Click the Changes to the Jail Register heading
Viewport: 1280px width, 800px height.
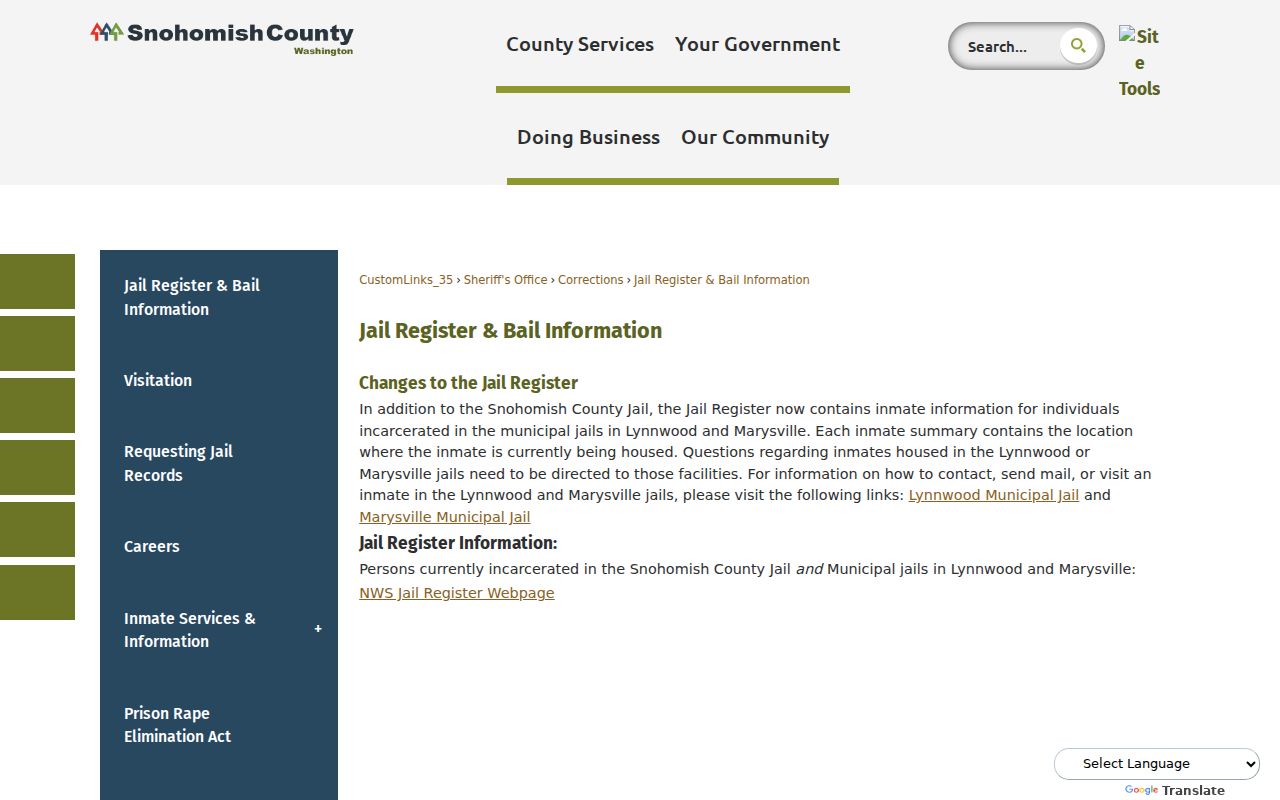[468, 383]
